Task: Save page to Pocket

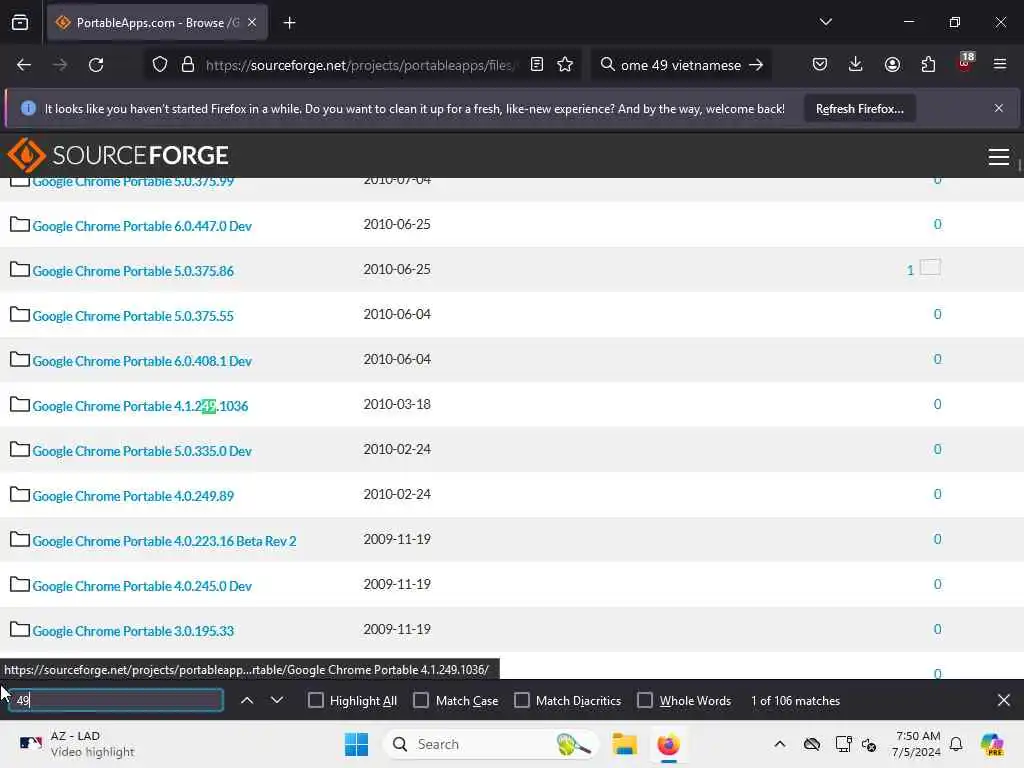Action: click(820, 64)
